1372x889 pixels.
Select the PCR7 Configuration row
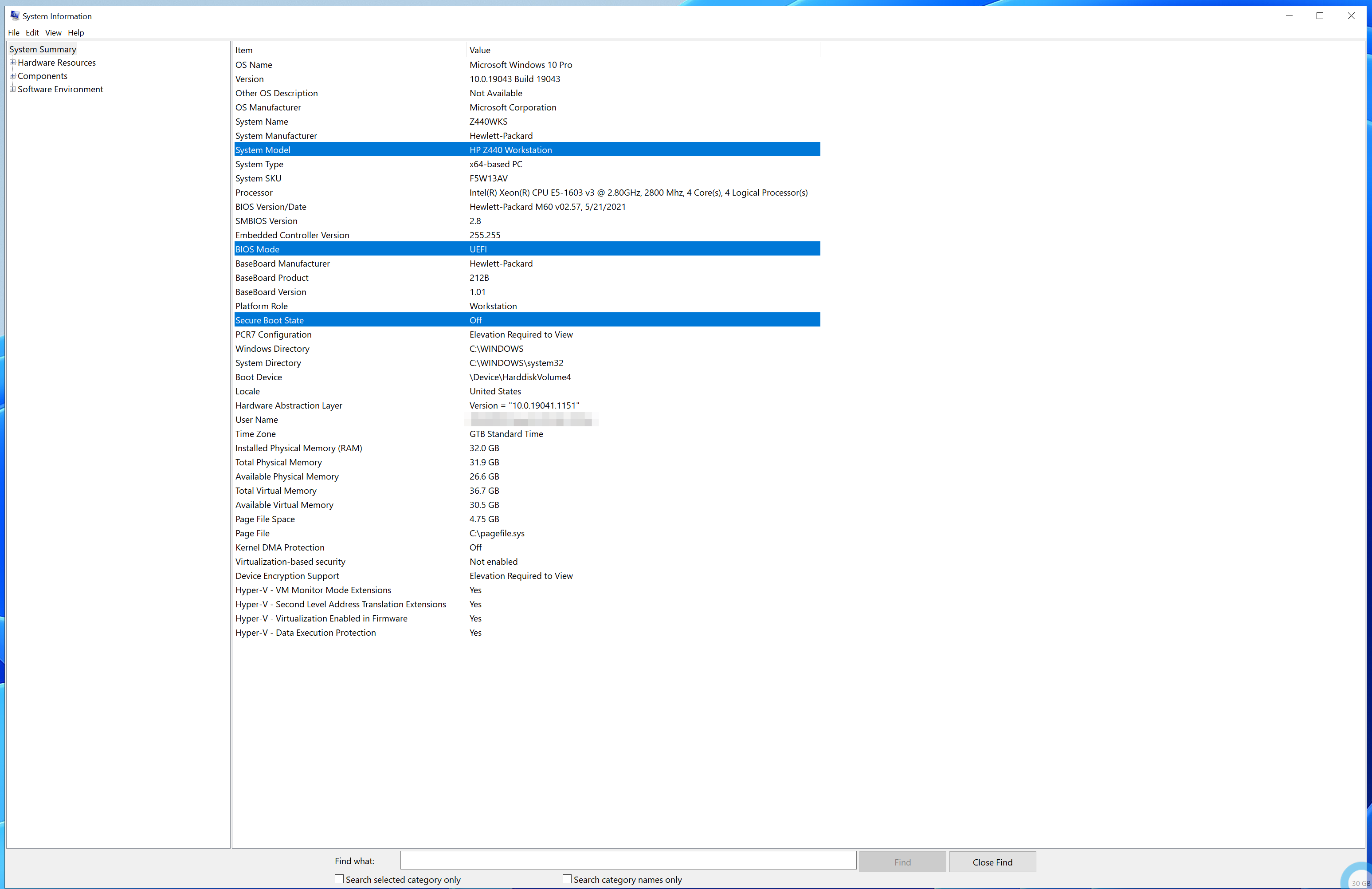(x=527, y=335)
